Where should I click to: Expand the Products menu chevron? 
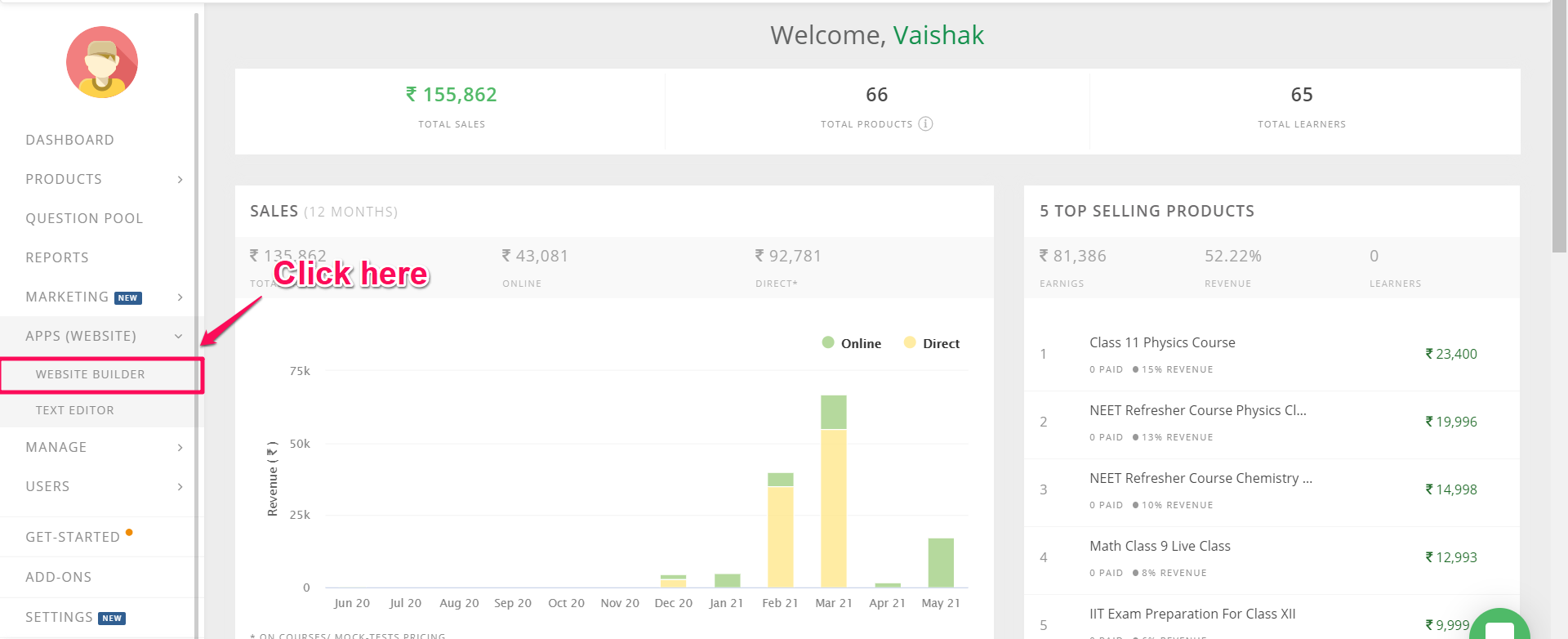click(x=180, y=180)
